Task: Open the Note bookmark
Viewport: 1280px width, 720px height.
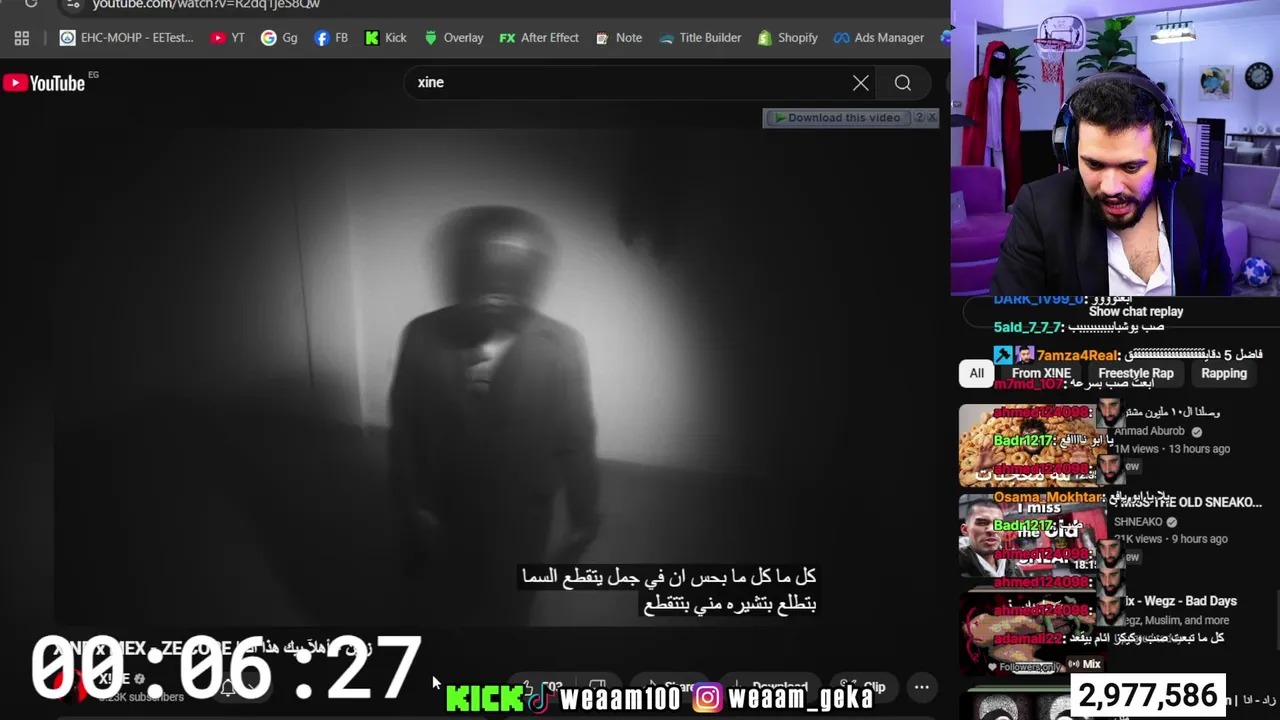Action: click(619, 38)
